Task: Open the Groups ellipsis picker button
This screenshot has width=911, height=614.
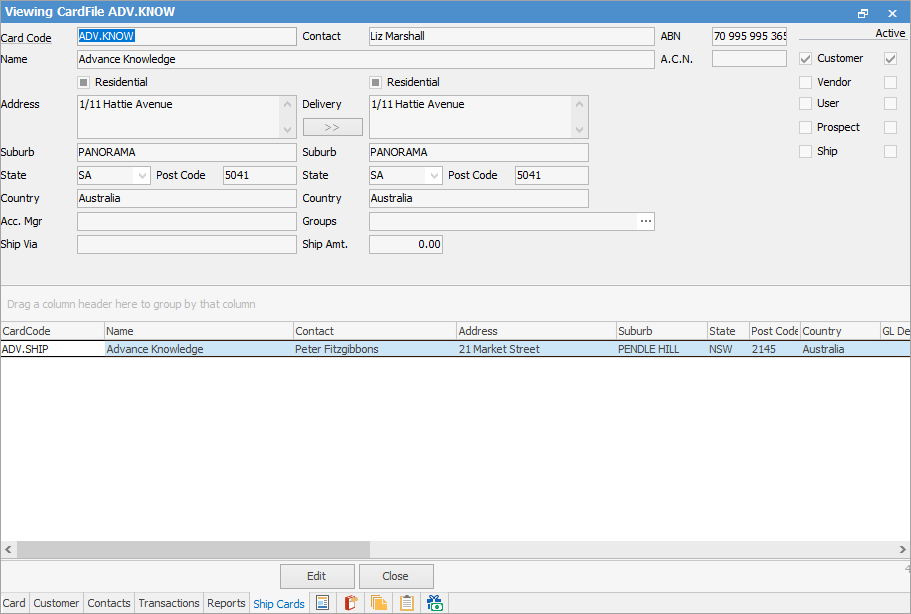Action: click(x=645, y=221)
